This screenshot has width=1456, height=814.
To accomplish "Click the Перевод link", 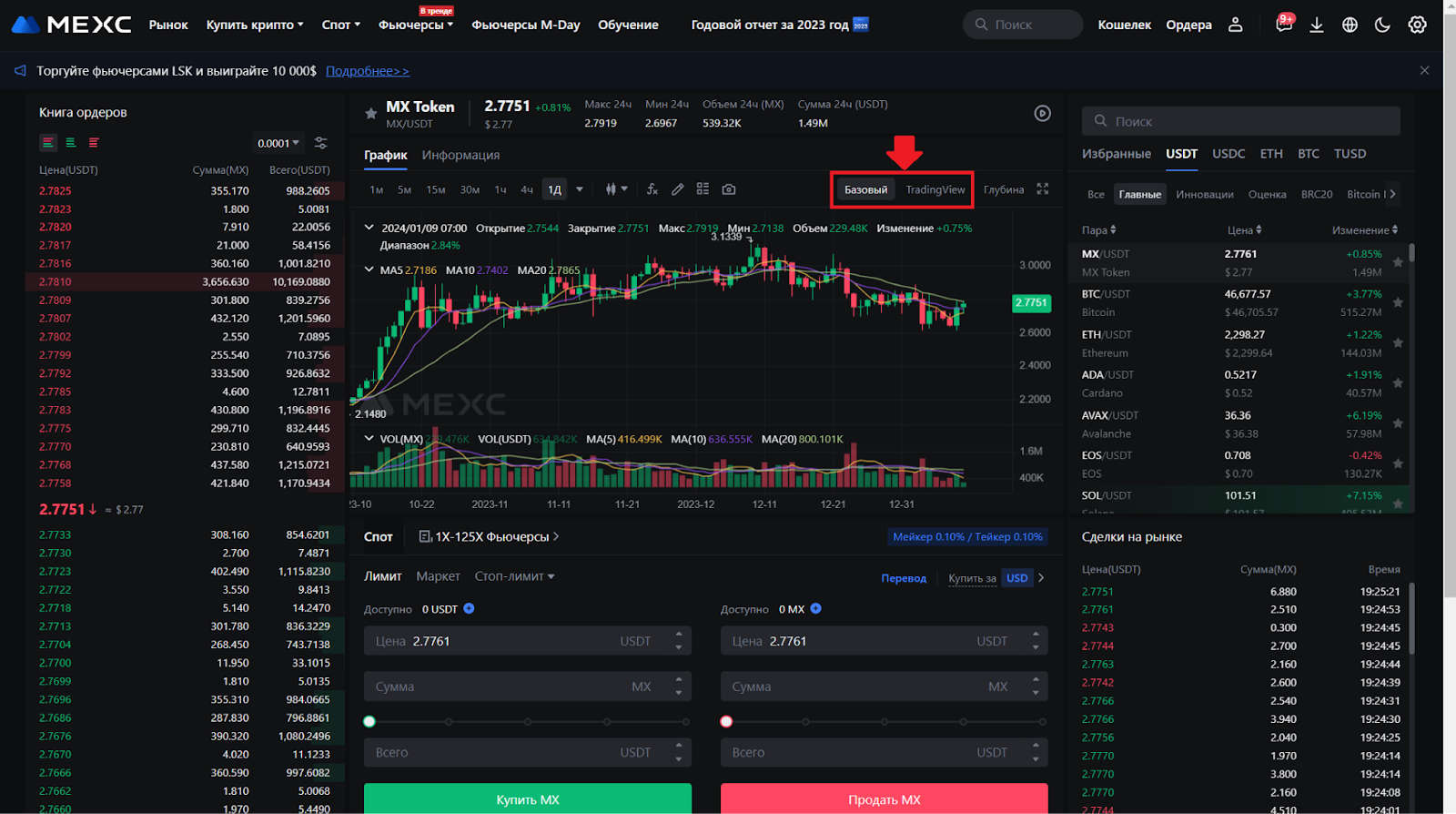I will click(904, 578).
